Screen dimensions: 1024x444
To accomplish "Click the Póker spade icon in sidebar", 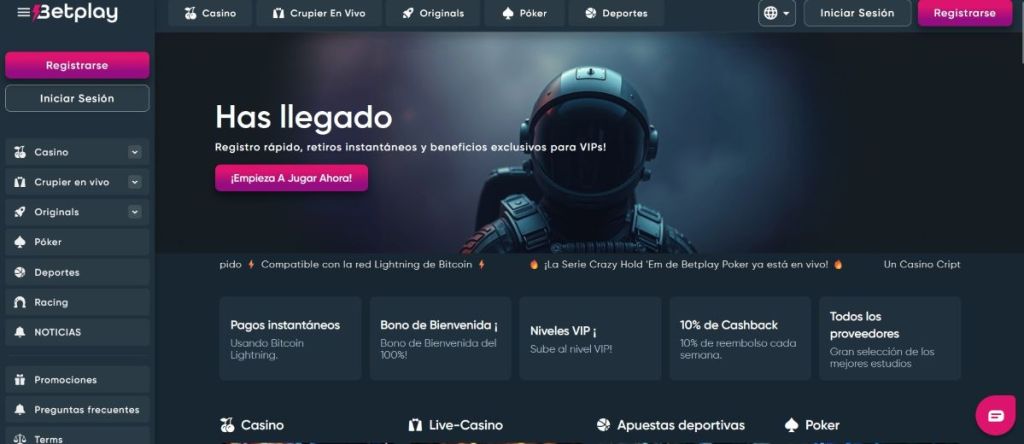I will [20, 242].
